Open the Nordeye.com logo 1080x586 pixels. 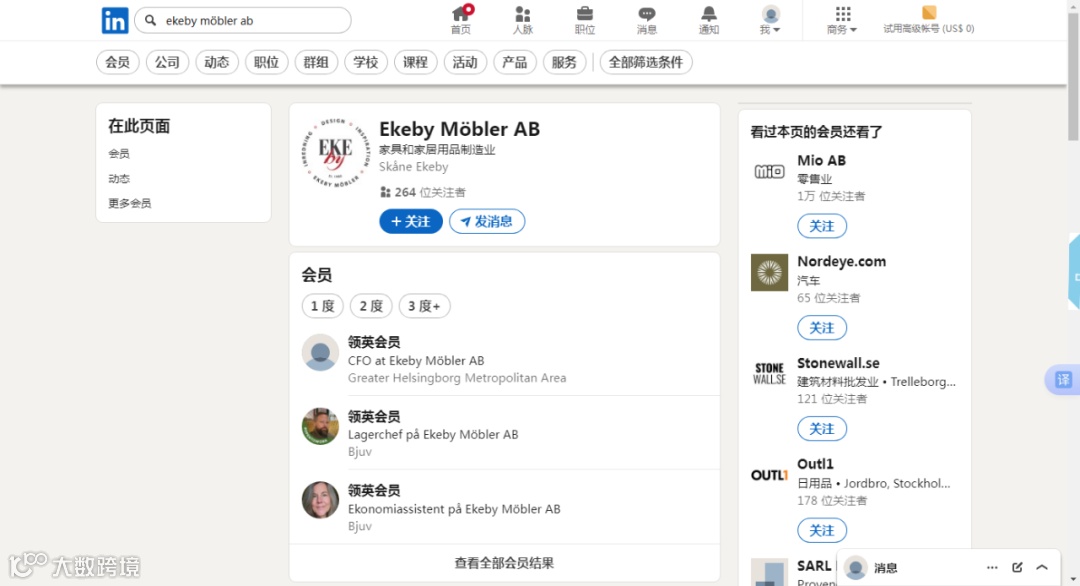[769, 273]
